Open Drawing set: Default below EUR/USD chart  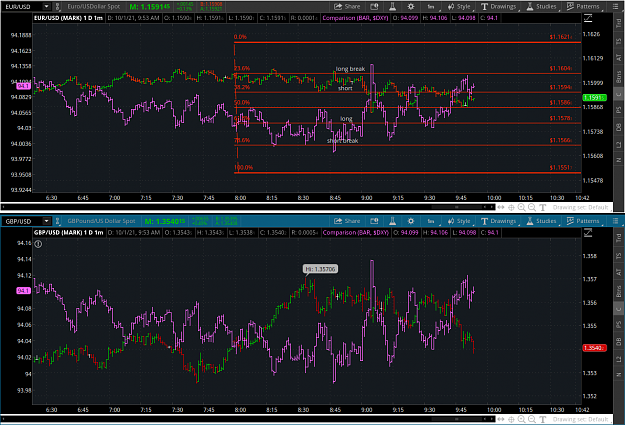click(580, 207)
